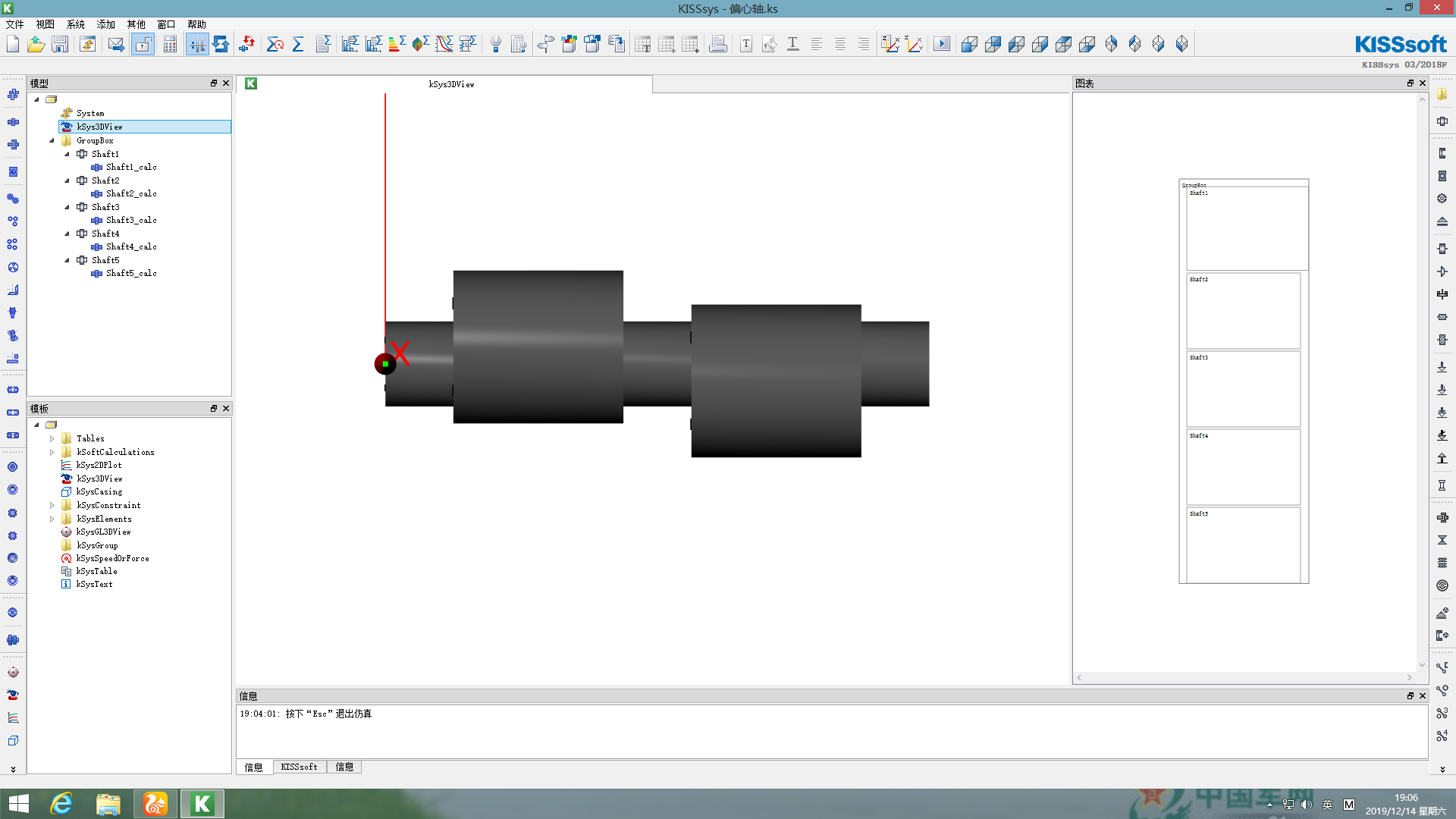Open the 系统 menu
The height and width of the screenshot is (819, 1456).
76,24
